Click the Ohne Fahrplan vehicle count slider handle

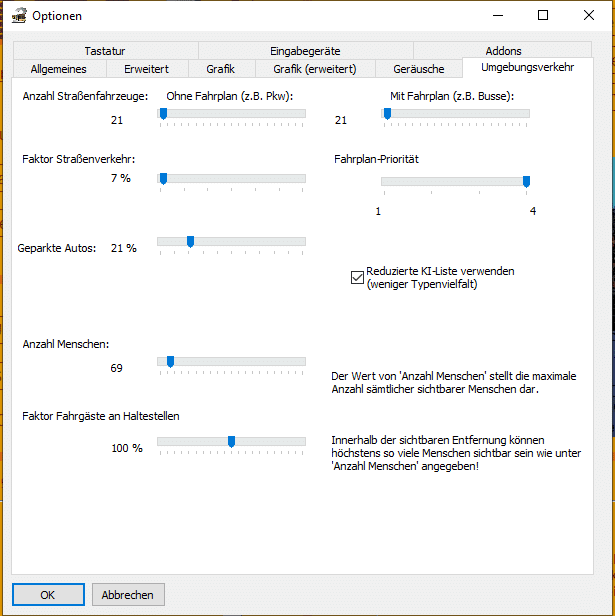pos(163,115)
